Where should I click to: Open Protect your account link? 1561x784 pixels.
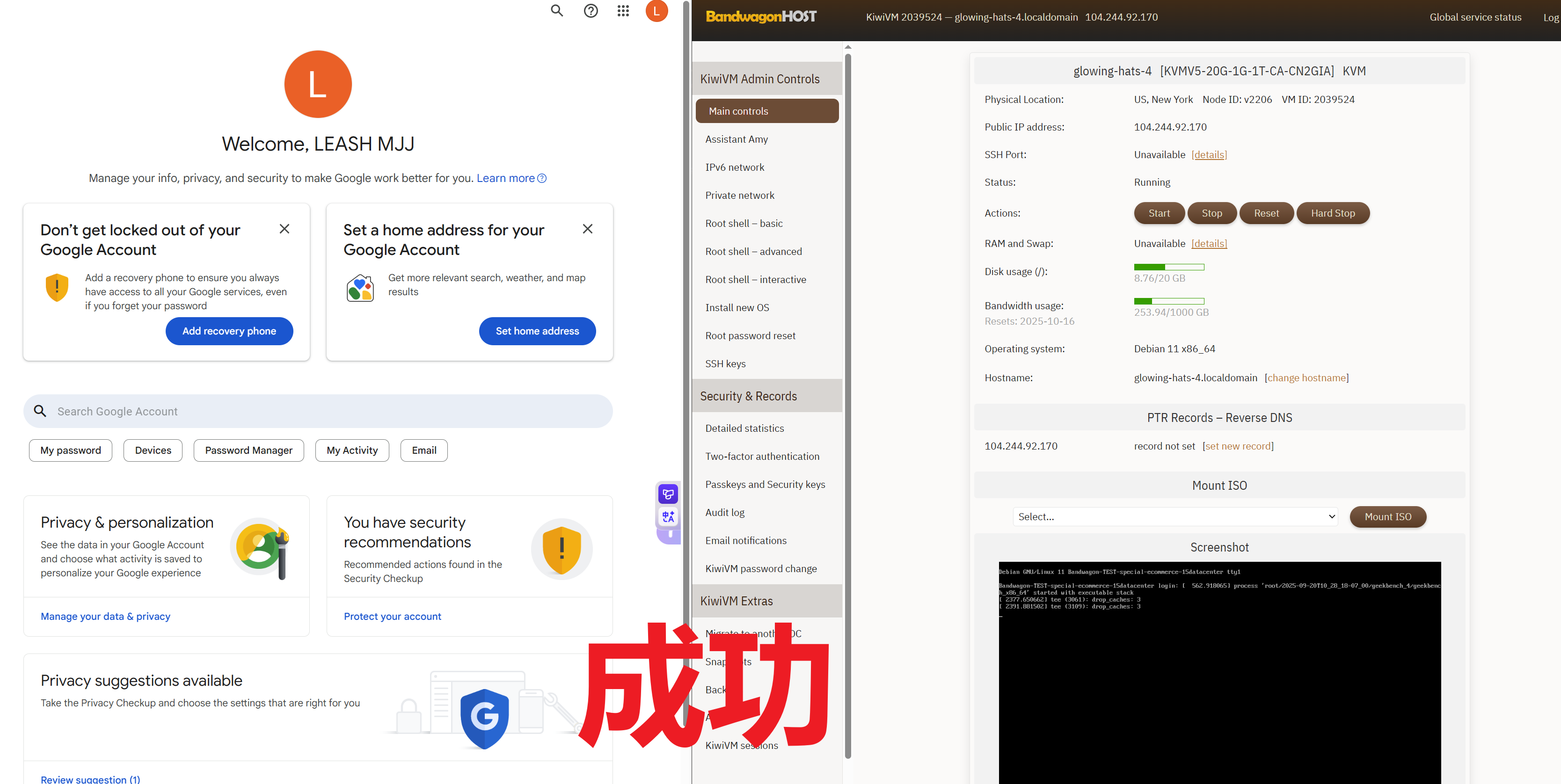(392, 616)
